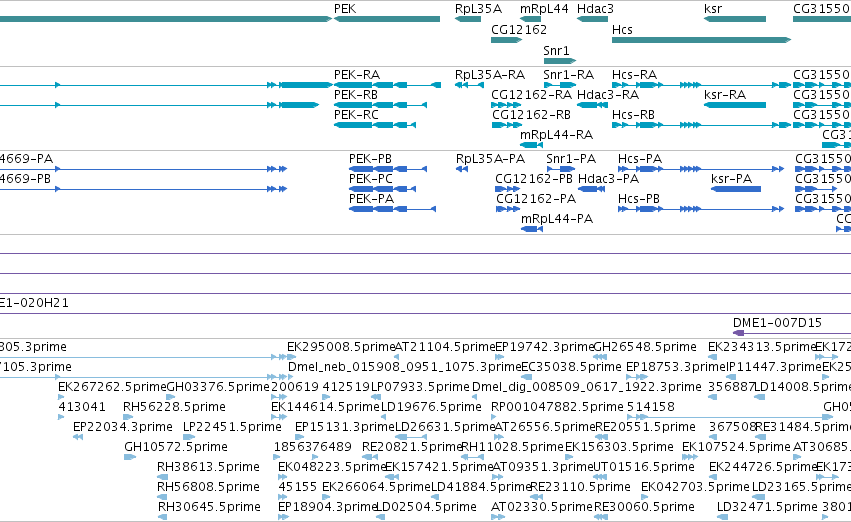Select EST Dmel_neb_015908_0951_1075.3prime
This screenshot has height=522, width=851.
(x=291, y=377)
